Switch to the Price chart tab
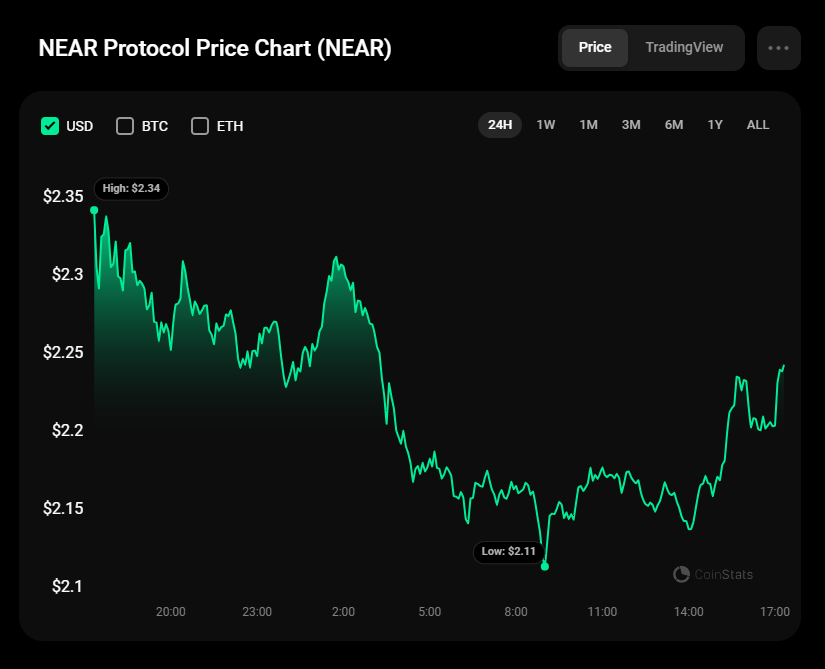Screen dimensions: 825x669 coord(595,48)
